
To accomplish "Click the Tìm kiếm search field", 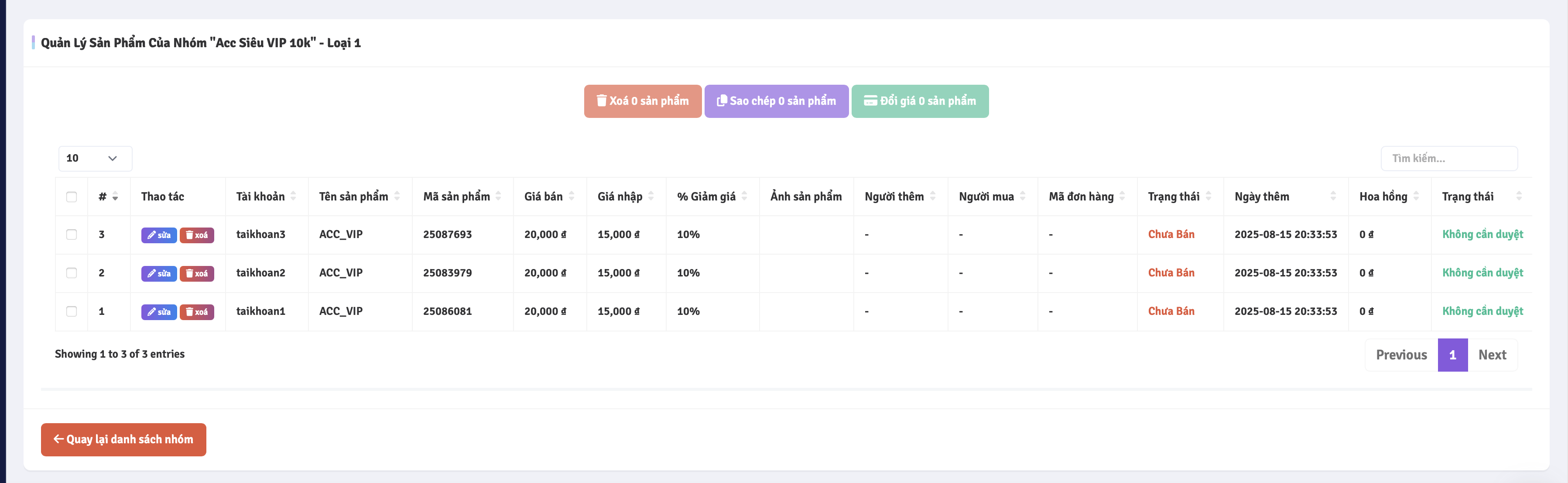I will coord(1449,159).
